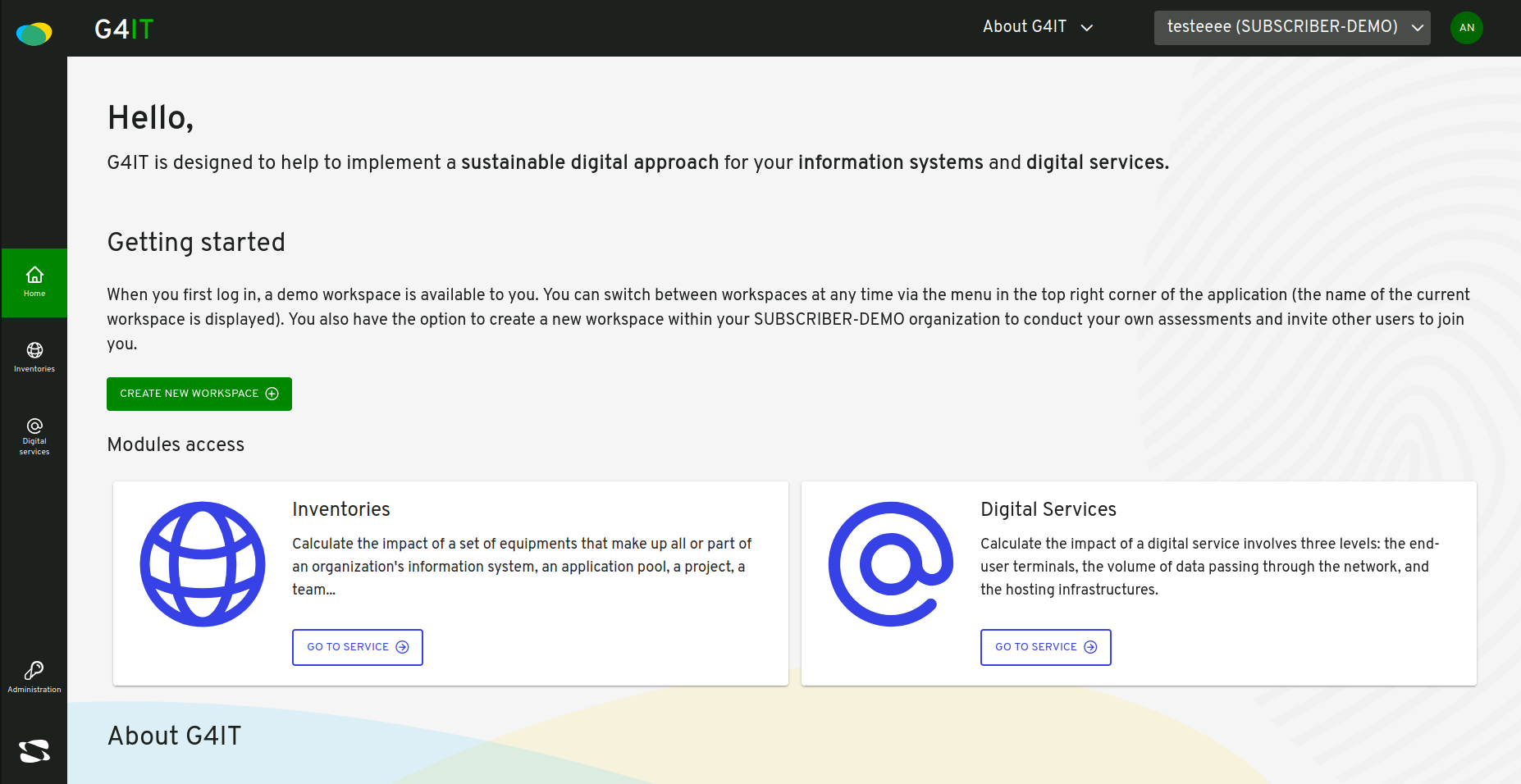
Task: Click the plus icon on Create New Workspace
Action: click(x=272, y=394)
